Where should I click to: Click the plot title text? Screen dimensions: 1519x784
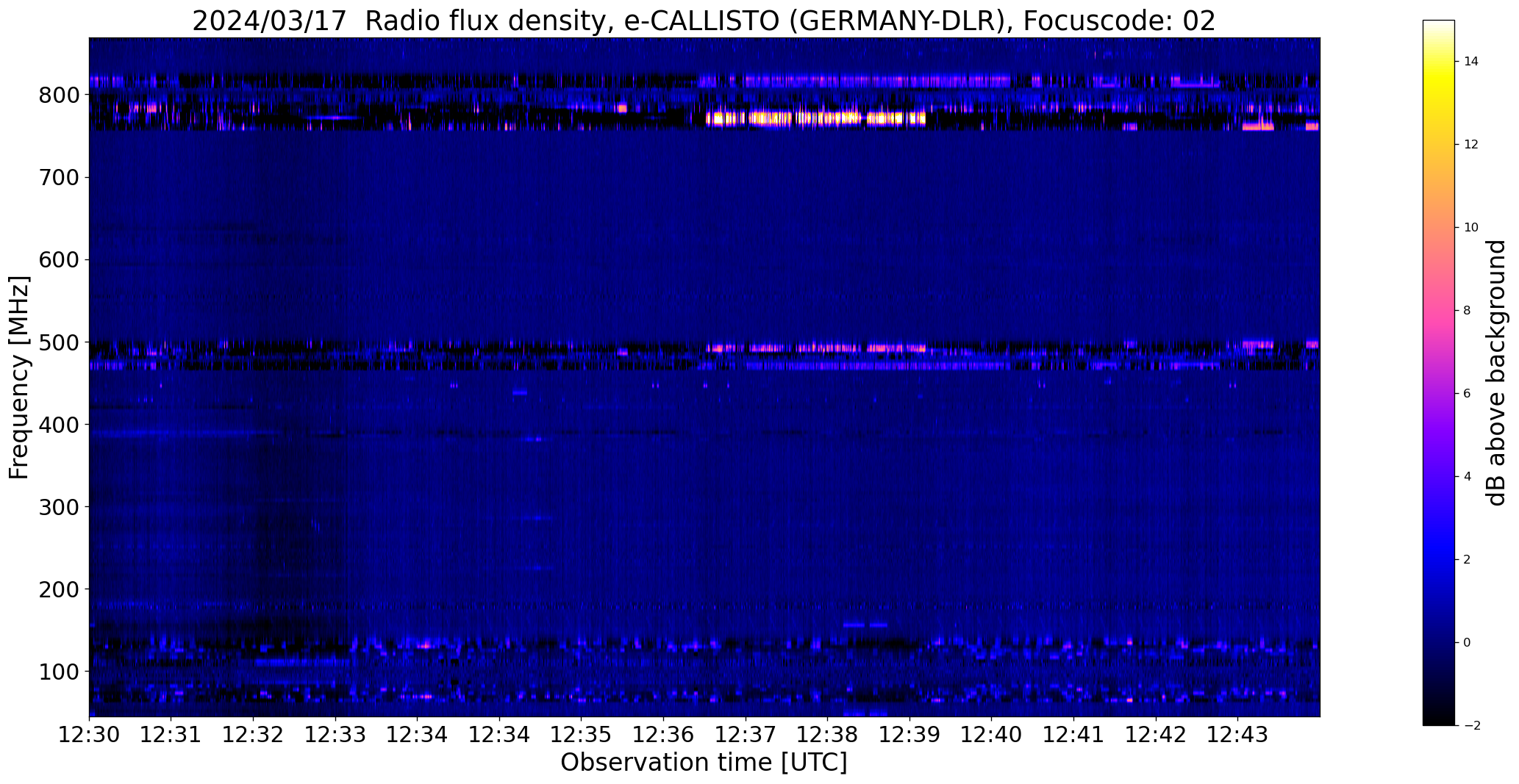pos(704,21)
